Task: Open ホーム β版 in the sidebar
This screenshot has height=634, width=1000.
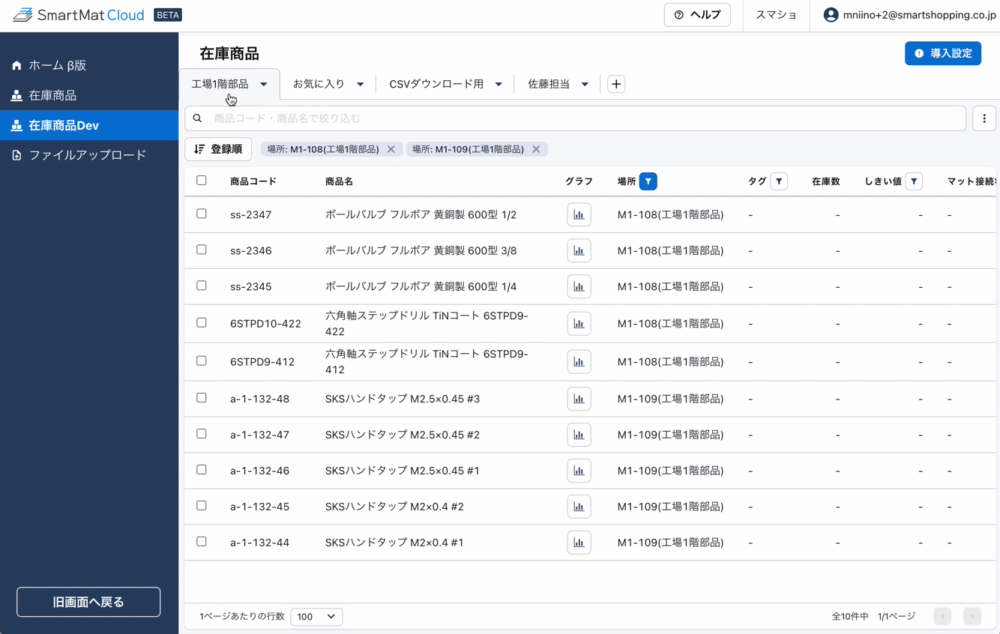Action: (x=89, y=65)
